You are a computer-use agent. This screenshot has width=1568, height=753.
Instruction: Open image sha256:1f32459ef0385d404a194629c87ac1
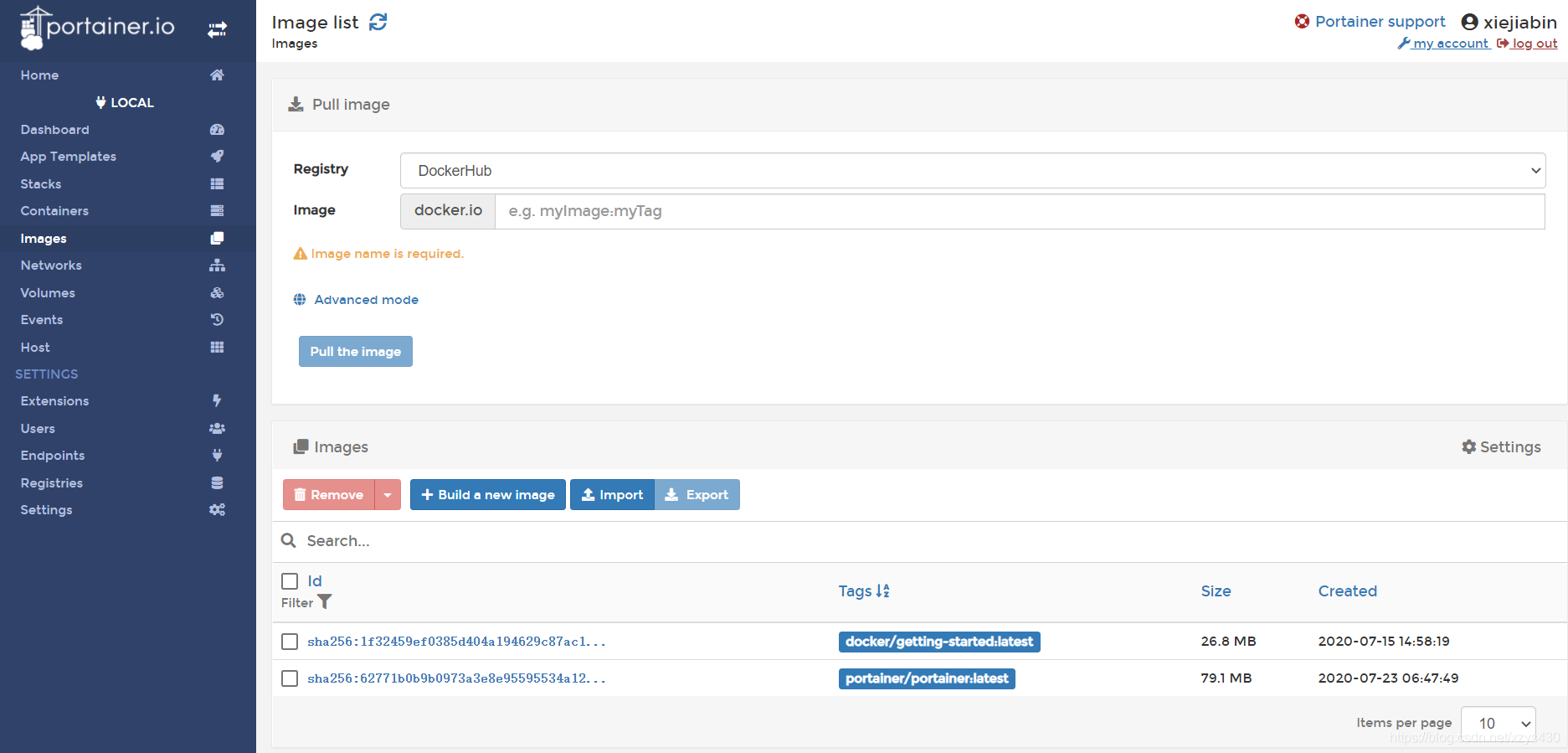pyautogui.click(x=456, y=642)
